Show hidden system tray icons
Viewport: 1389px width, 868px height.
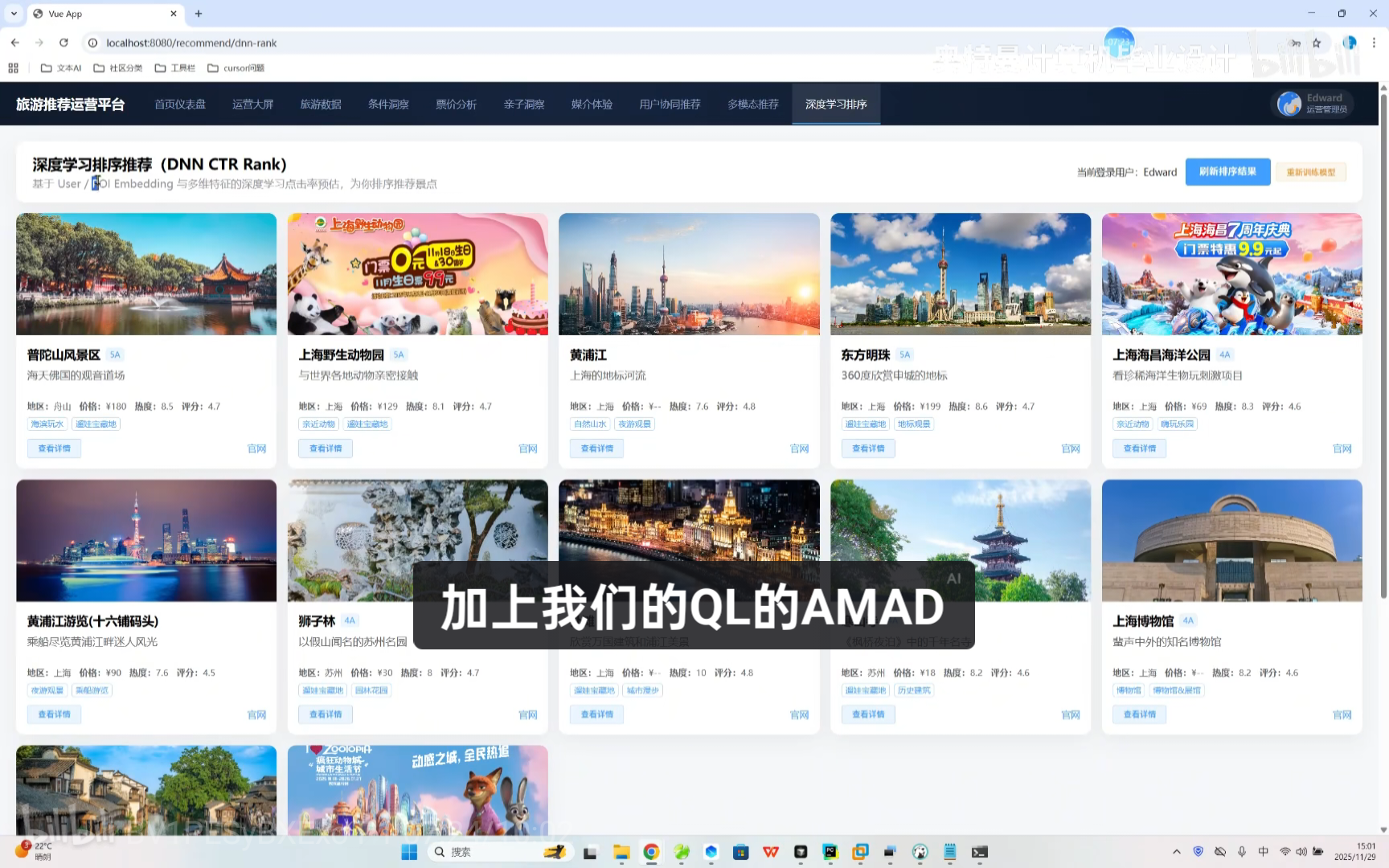click(1177, 852)
